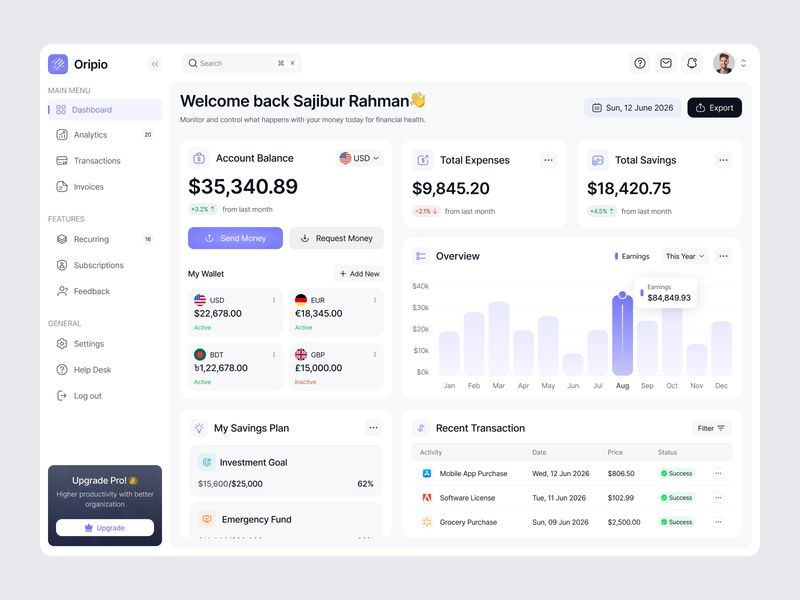Screen dimensions: 800x600
Task: Open the envelope messages icon
Action: click(x=665, y=63)
